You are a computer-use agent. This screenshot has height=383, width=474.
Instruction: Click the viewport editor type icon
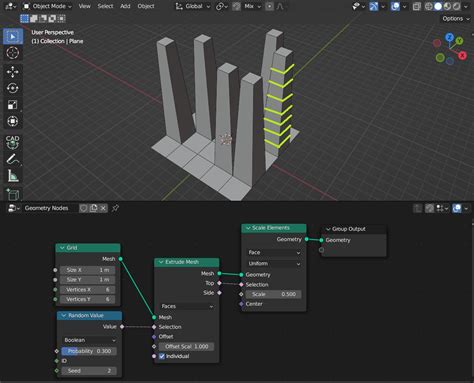click(11, 6)
